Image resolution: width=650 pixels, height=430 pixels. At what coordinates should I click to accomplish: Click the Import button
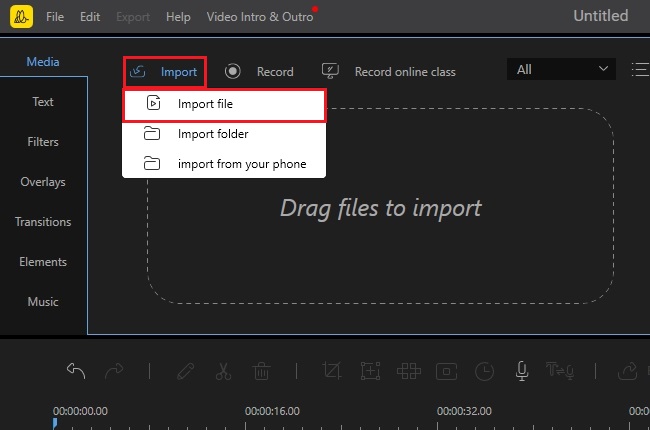click(x=165, y=72)
